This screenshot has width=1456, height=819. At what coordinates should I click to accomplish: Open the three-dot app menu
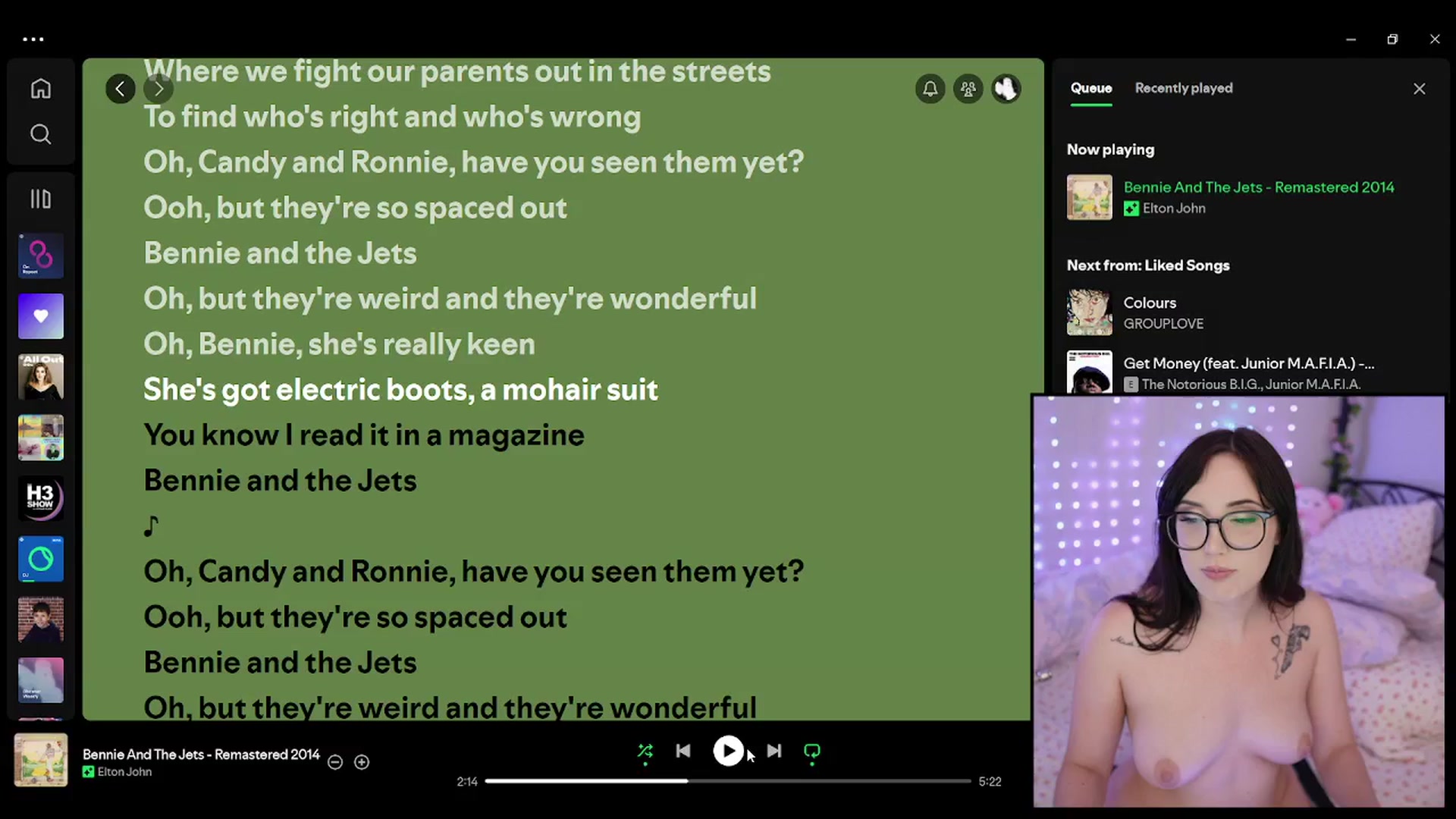pyautogui.click(x=33, y=39)
